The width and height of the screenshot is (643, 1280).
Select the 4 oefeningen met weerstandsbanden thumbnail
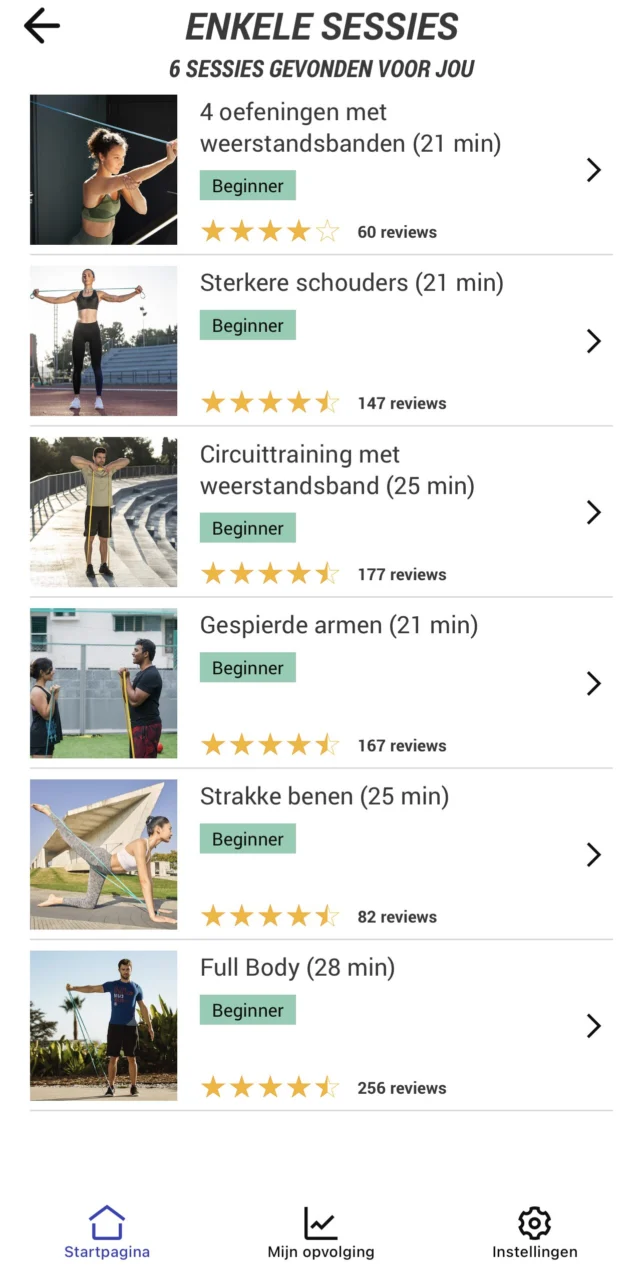click(103, 170)
